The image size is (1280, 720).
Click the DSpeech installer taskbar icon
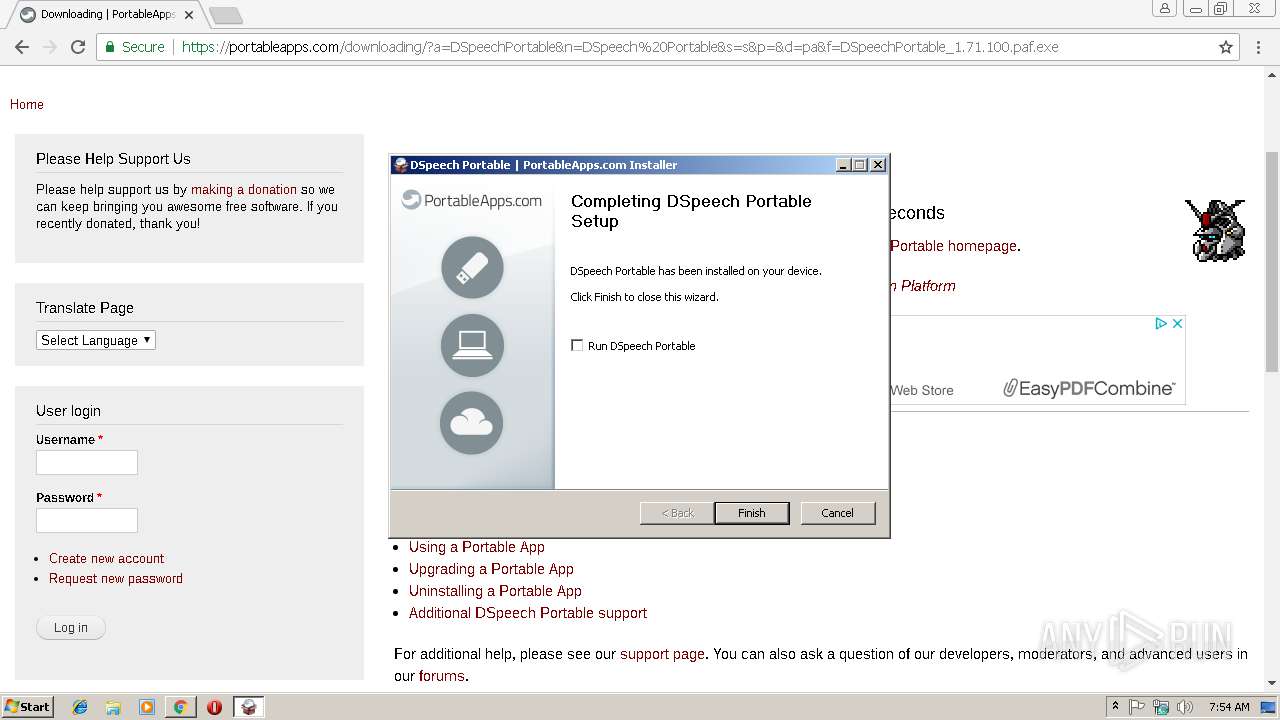click(x=249, y=707)
